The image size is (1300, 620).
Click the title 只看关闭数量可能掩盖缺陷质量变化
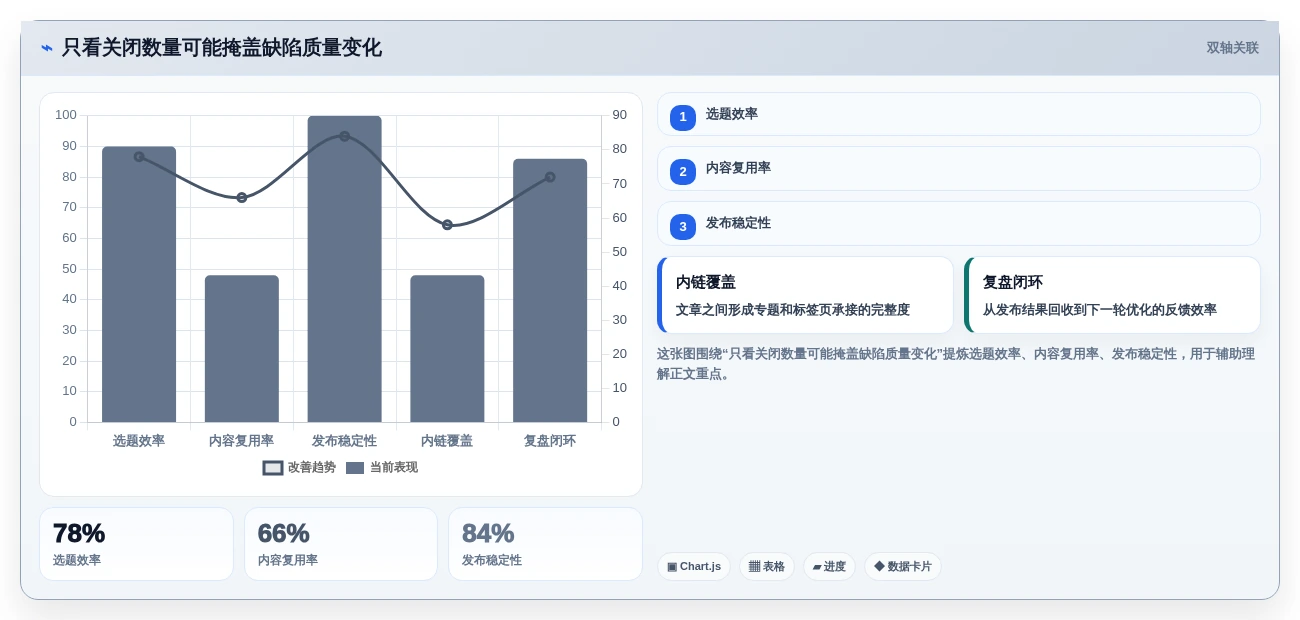click(x=222, y=48)
